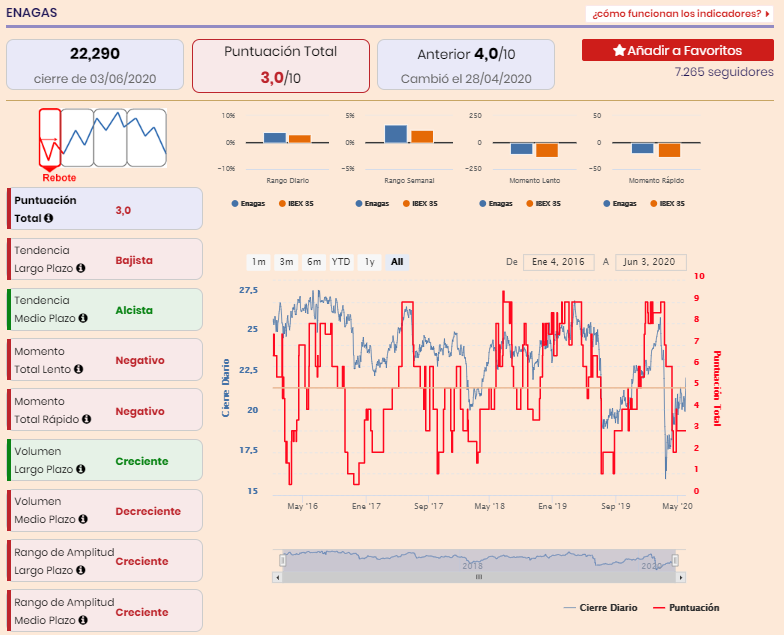Click Puntuación Total 3,0/10 box
784x635 pixels.
tap(280, 66)
